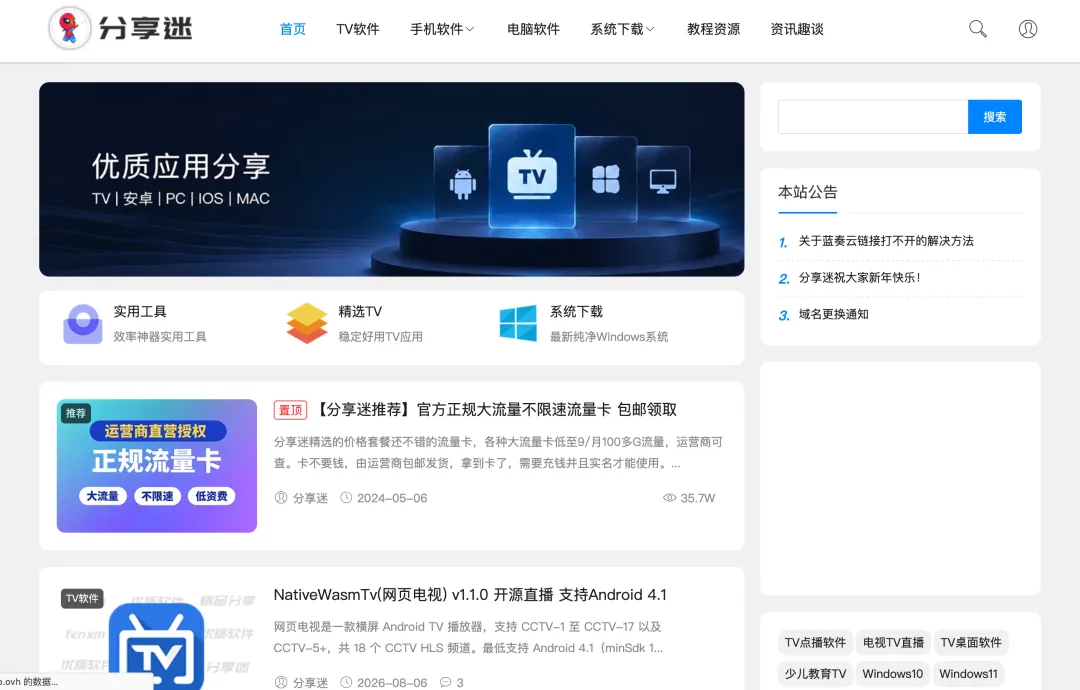Click the 实用工具 category title

click(140, 312)
